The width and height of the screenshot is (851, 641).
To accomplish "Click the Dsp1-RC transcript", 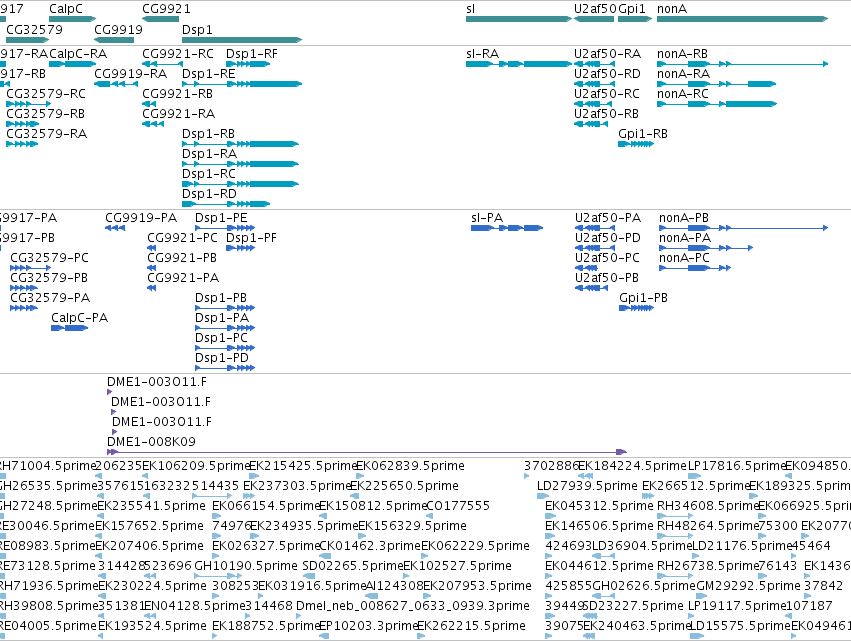I will [240, 184].
